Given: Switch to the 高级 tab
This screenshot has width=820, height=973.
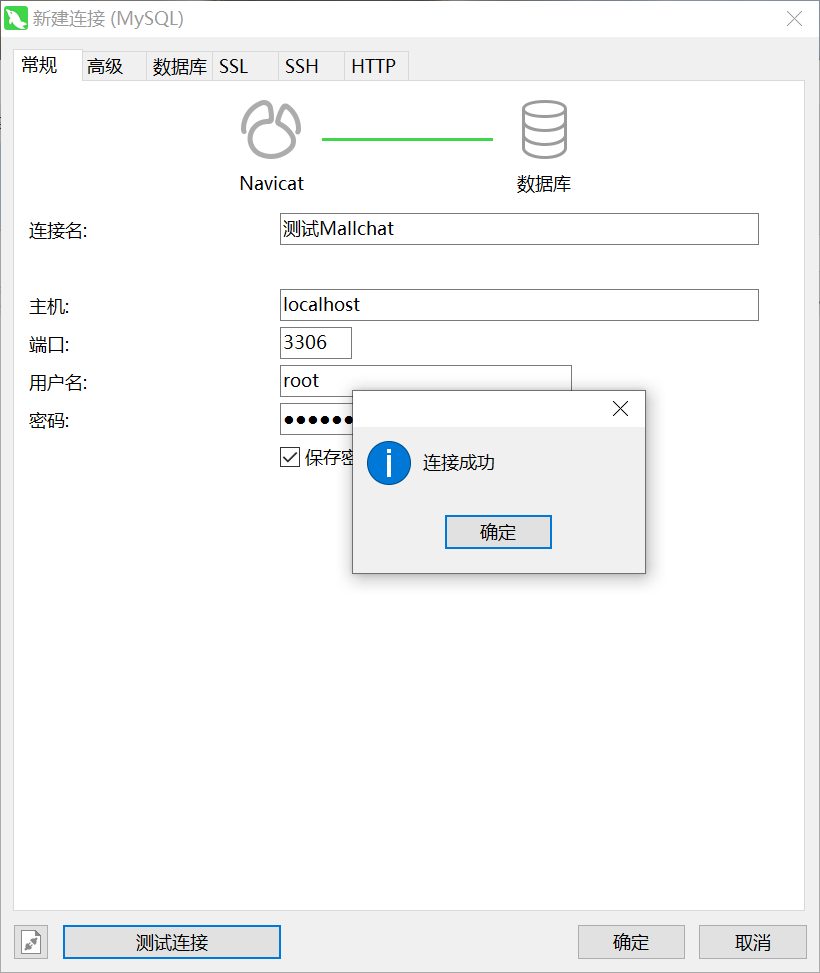Looking at the screenshot, I should point(112,66).
